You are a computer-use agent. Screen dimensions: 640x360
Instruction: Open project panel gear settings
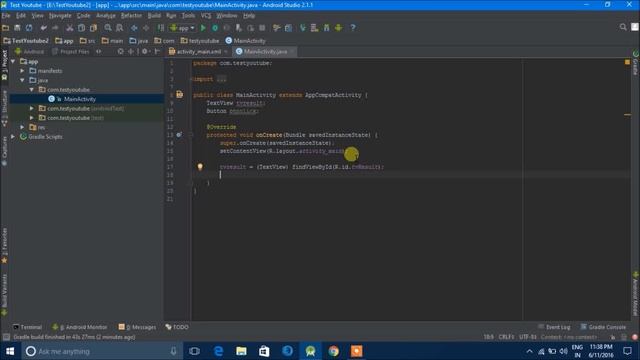pos(144,51)
